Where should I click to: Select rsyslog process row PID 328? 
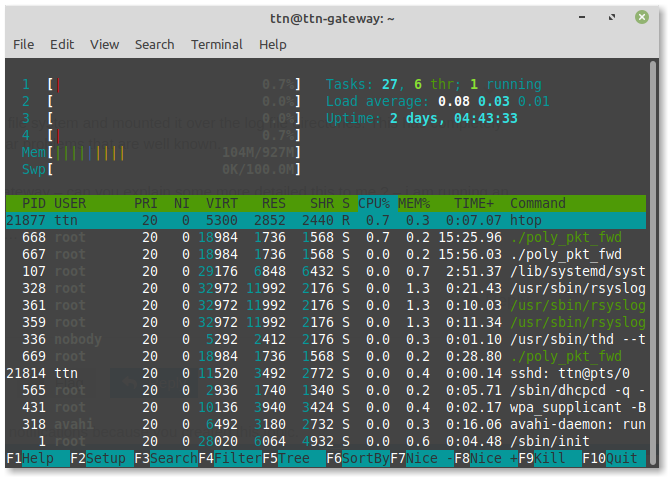[326, 288]
